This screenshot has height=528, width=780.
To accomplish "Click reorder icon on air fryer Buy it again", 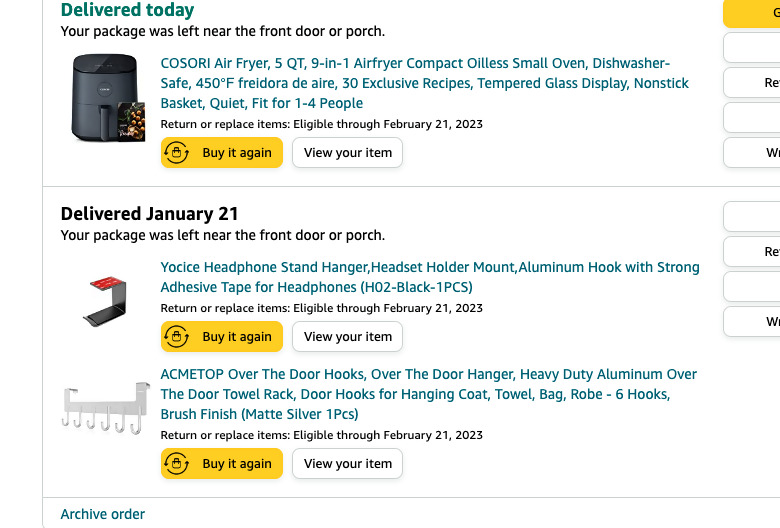I will 176,153.
